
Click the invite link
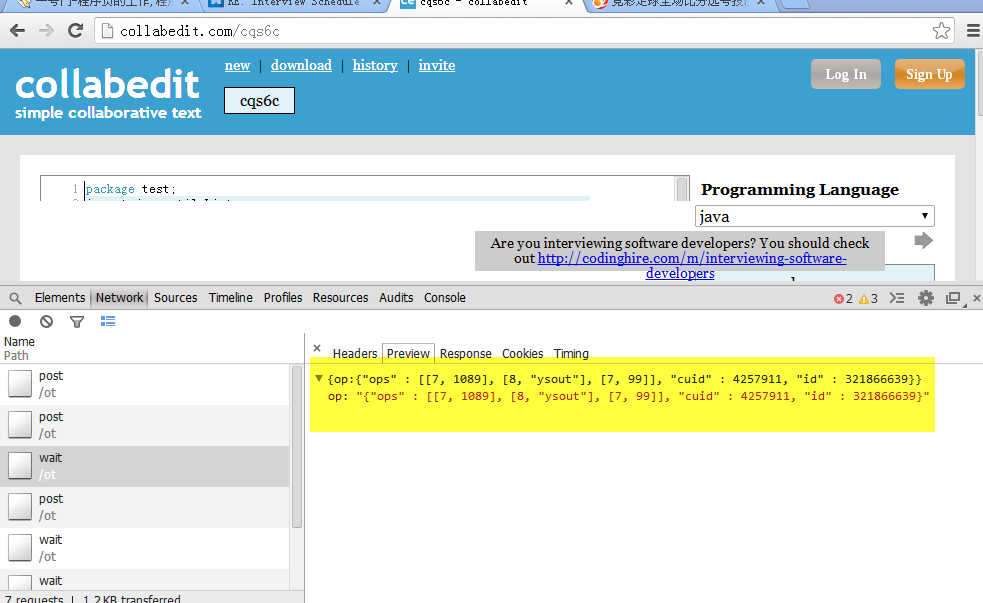[437, 65]
